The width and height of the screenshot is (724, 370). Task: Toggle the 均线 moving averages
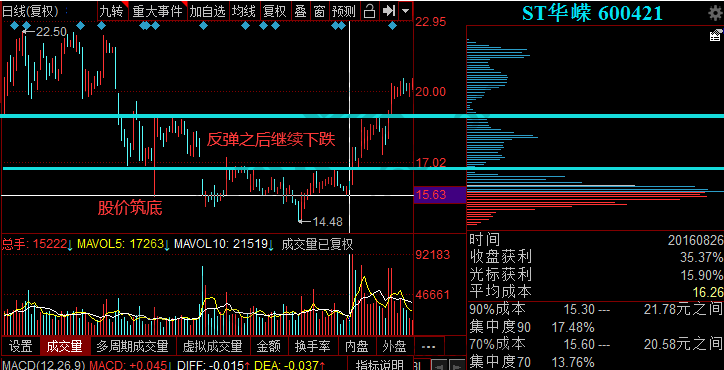(x=244, y=11)
